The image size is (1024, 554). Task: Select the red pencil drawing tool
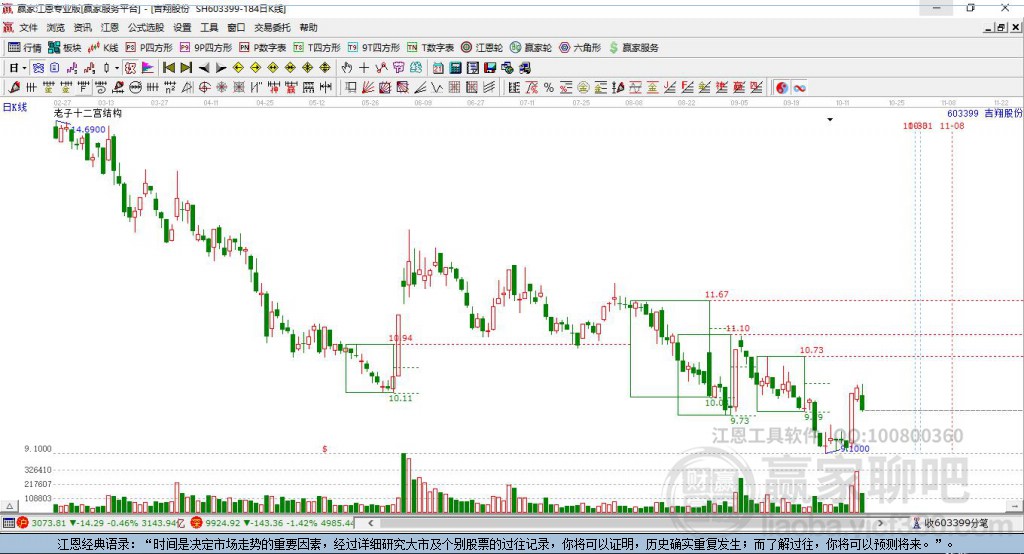[14, 88]
